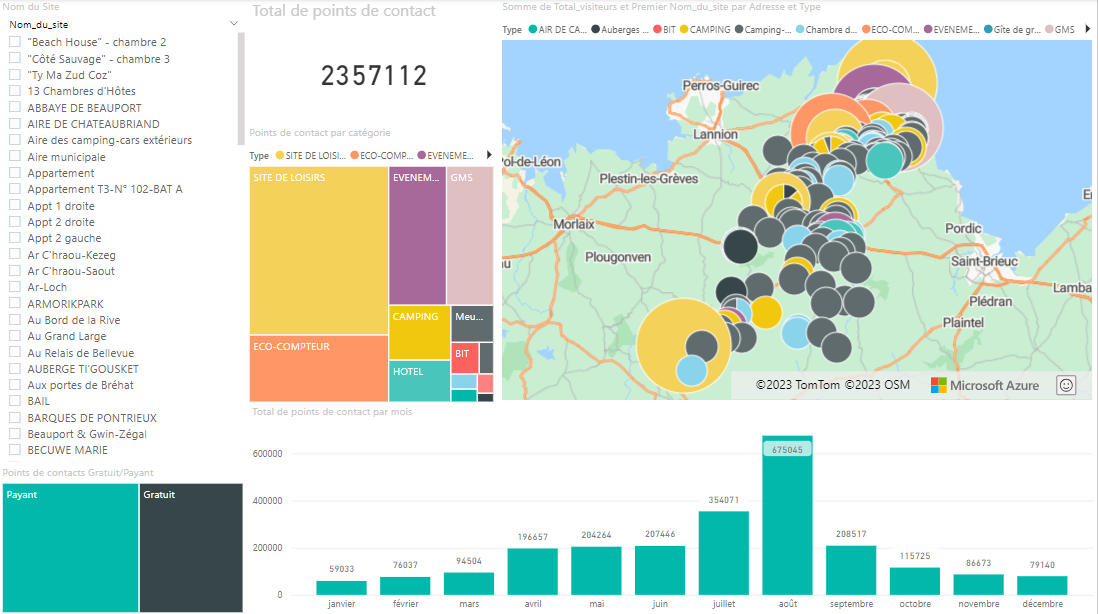Tick the ARMORIKPARK site checkbox
Viewport: 1098px width, 614px height.
(x=15, y=304)
